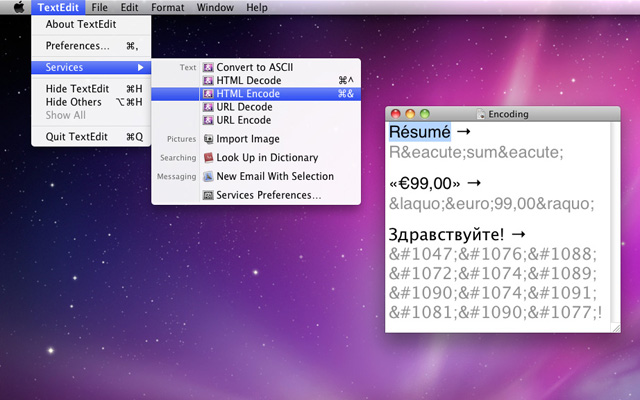Click the line starting with &#1047;
This screenshot has height=400, width=640.
tap(493, 254)
